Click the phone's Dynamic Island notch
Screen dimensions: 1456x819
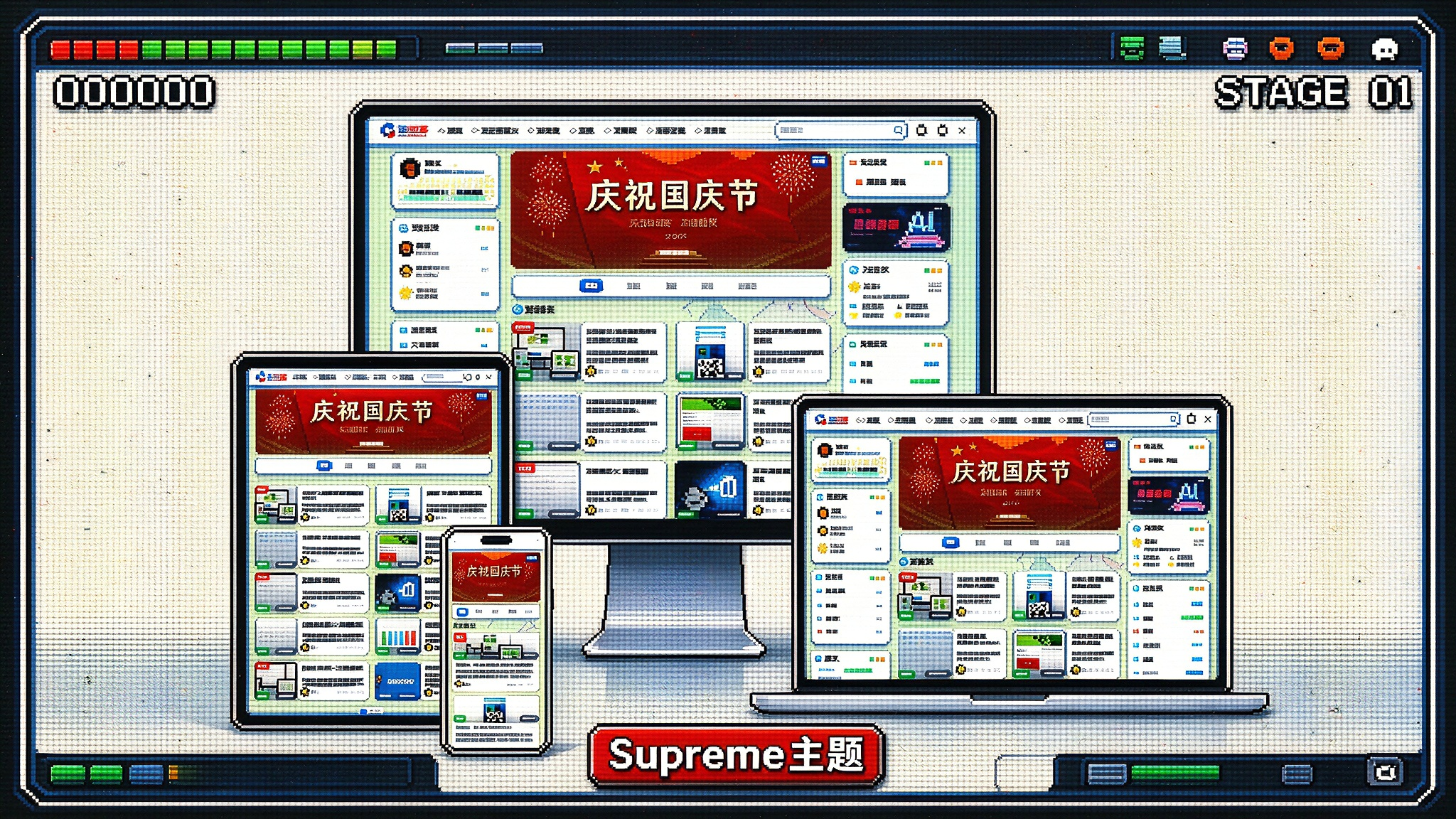click(496, 541)
